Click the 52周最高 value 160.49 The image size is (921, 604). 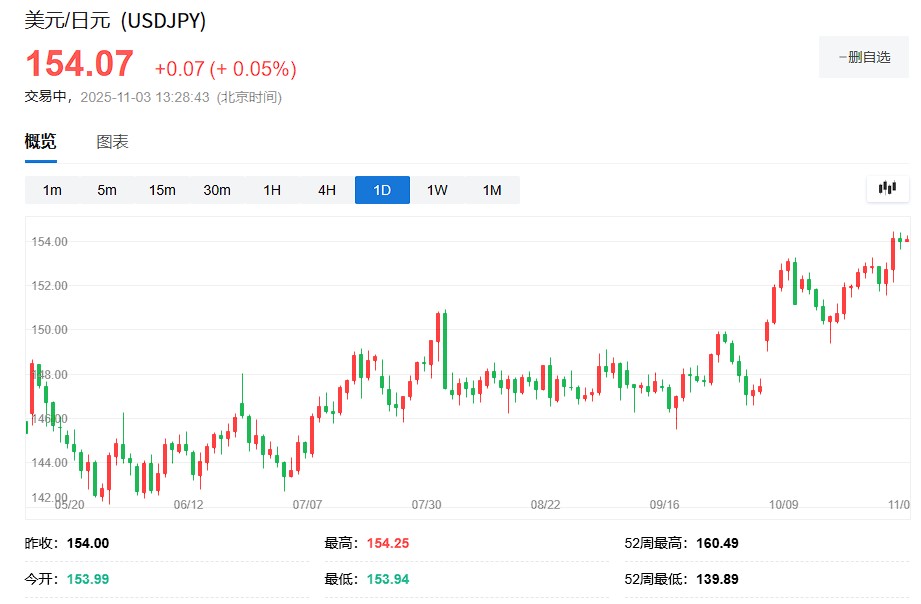[x=717, y=543]
